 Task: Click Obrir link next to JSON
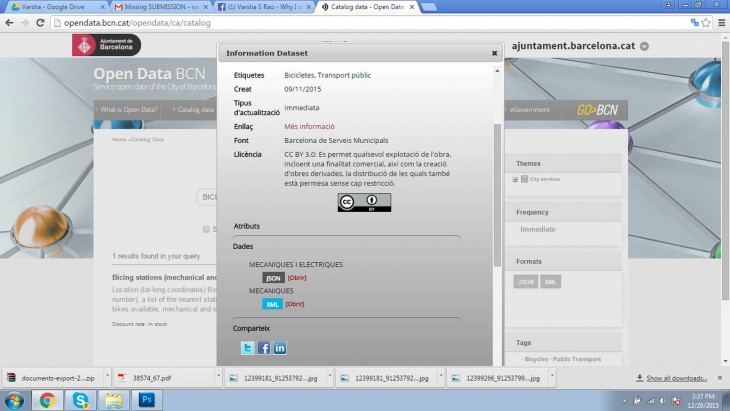click(297, 278)
